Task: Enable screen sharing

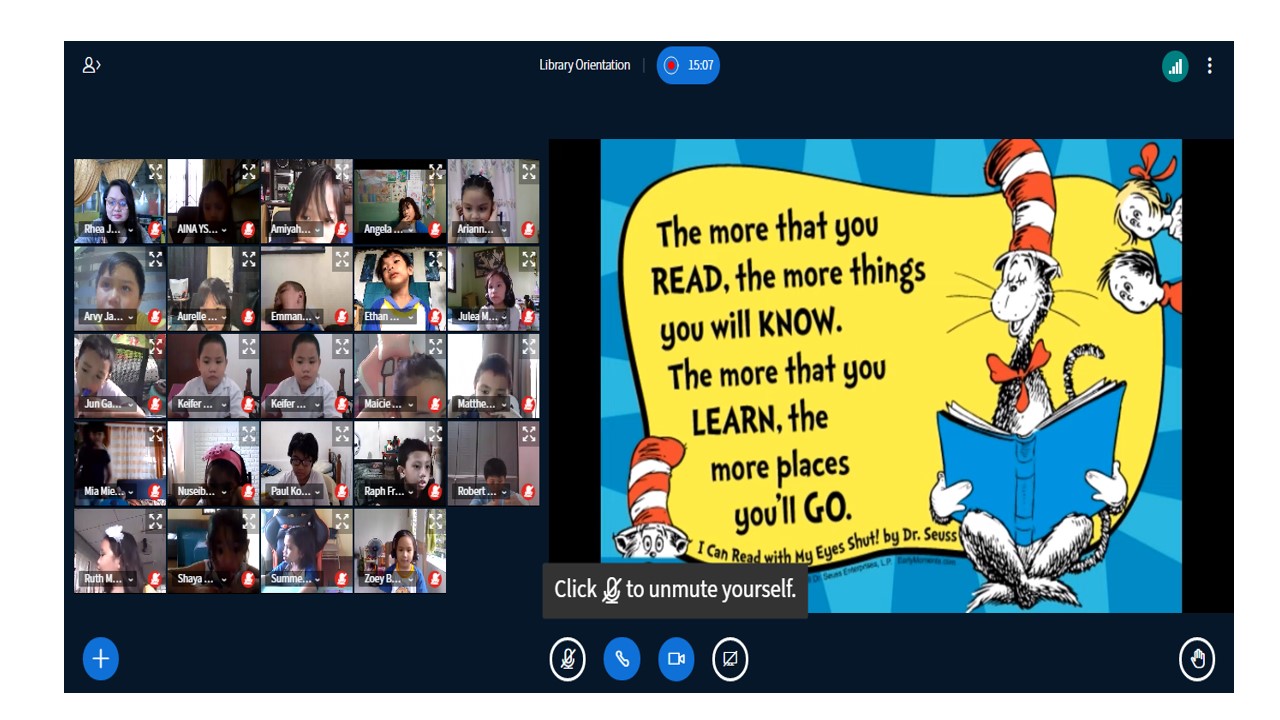Action: [730, 658]
